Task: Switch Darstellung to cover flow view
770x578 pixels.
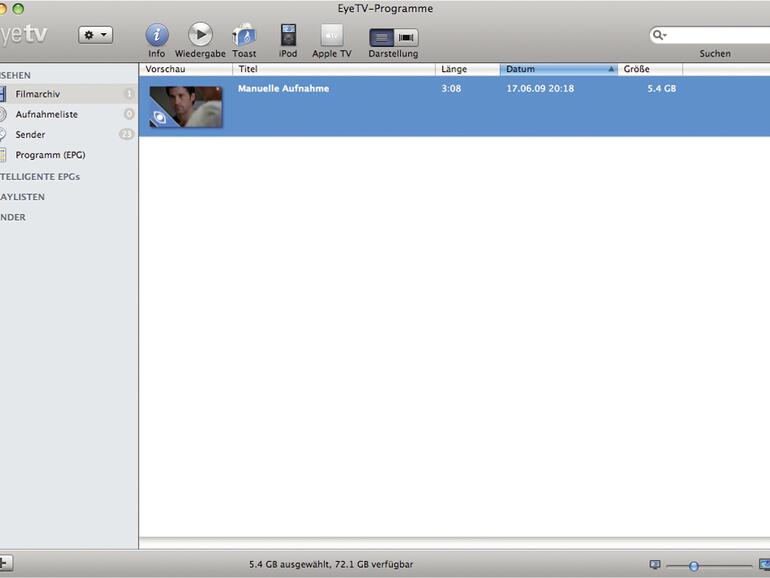Action: 406,37
